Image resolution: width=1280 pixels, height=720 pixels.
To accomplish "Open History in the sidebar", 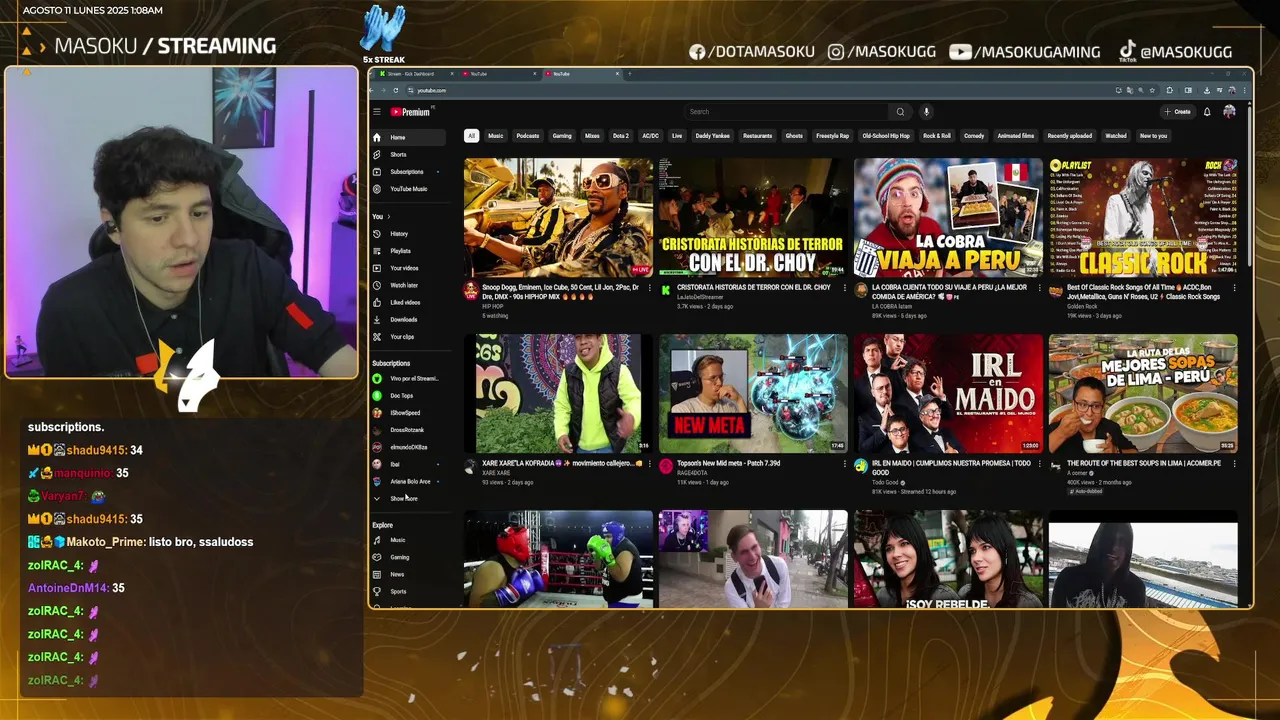I will (x=408, y=234).
